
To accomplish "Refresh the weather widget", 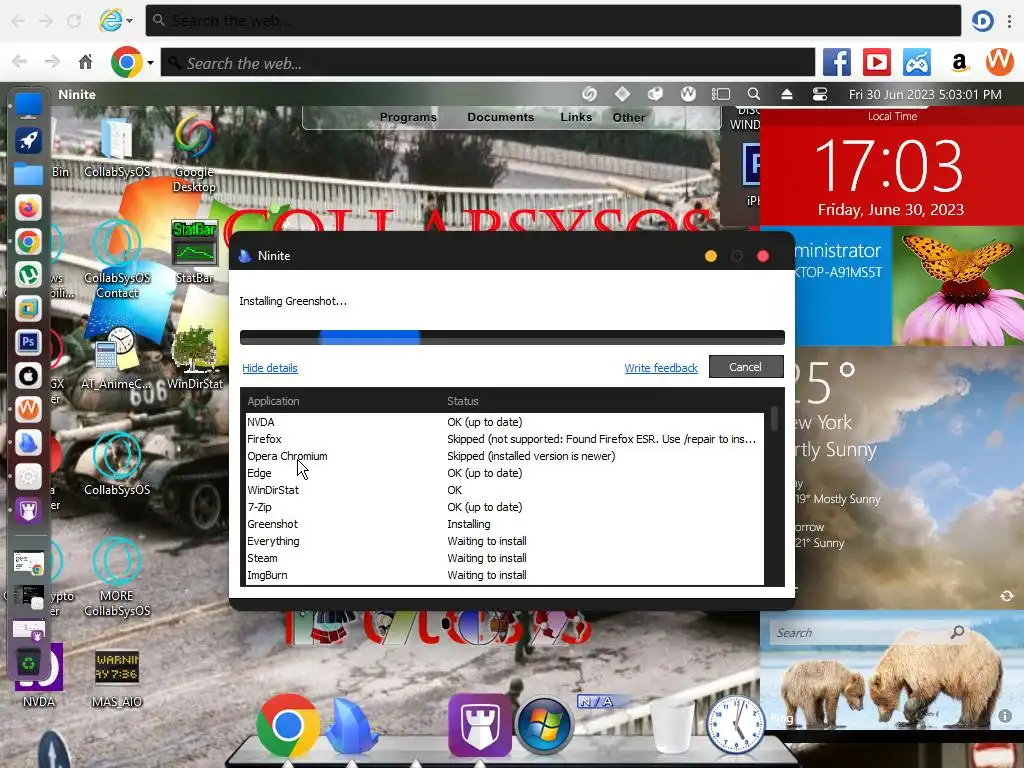I will click(1006, 596).
